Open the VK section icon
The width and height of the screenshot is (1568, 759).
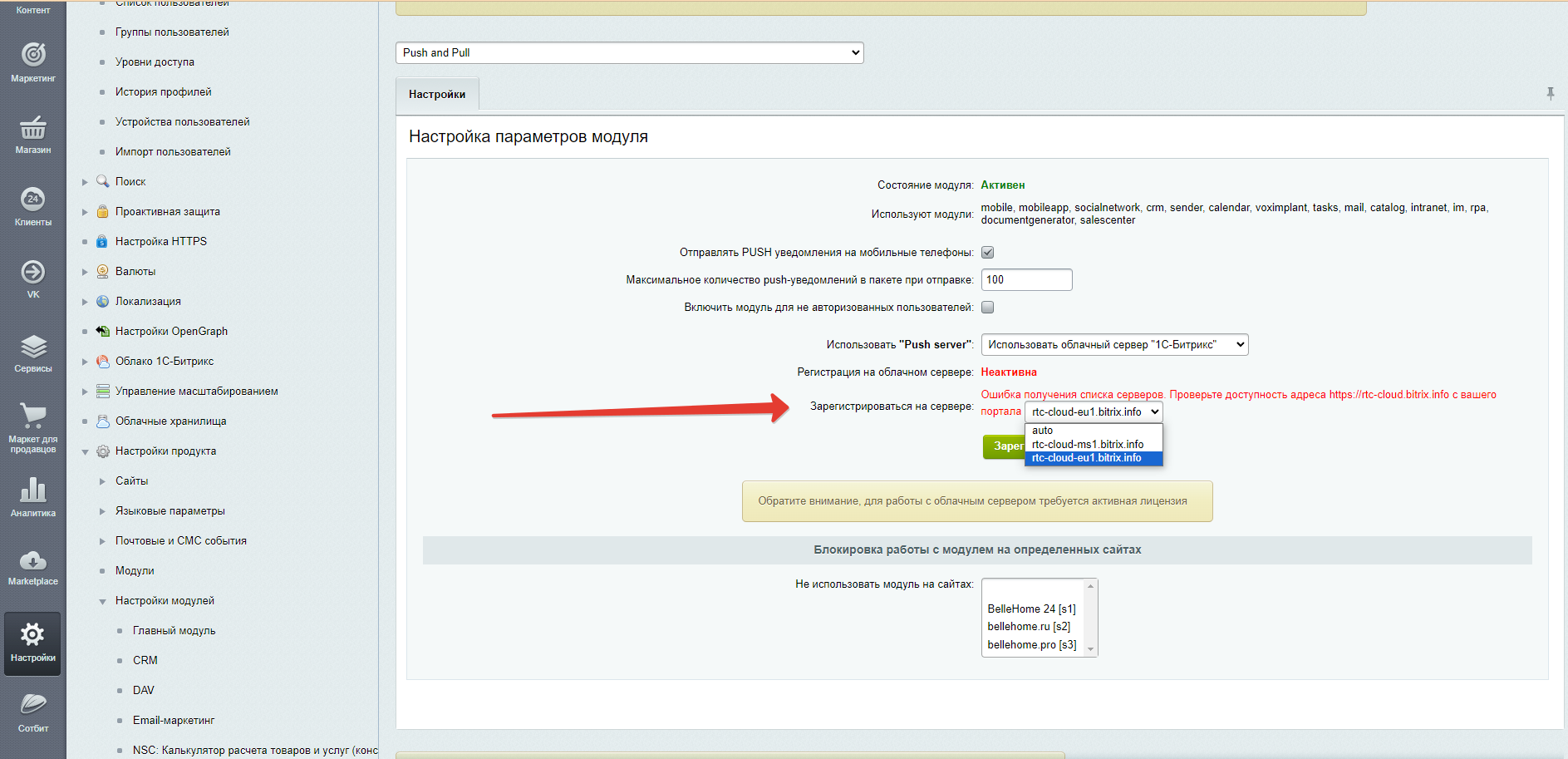33,272
